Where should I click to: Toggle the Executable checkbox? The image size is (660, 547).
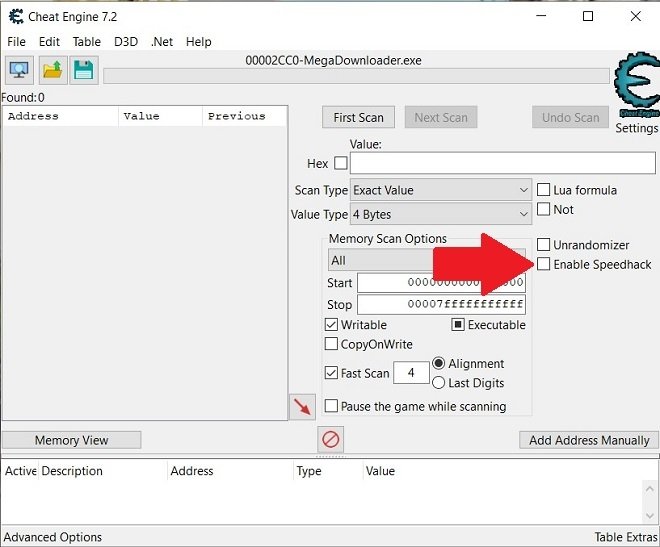pos(458,325)
